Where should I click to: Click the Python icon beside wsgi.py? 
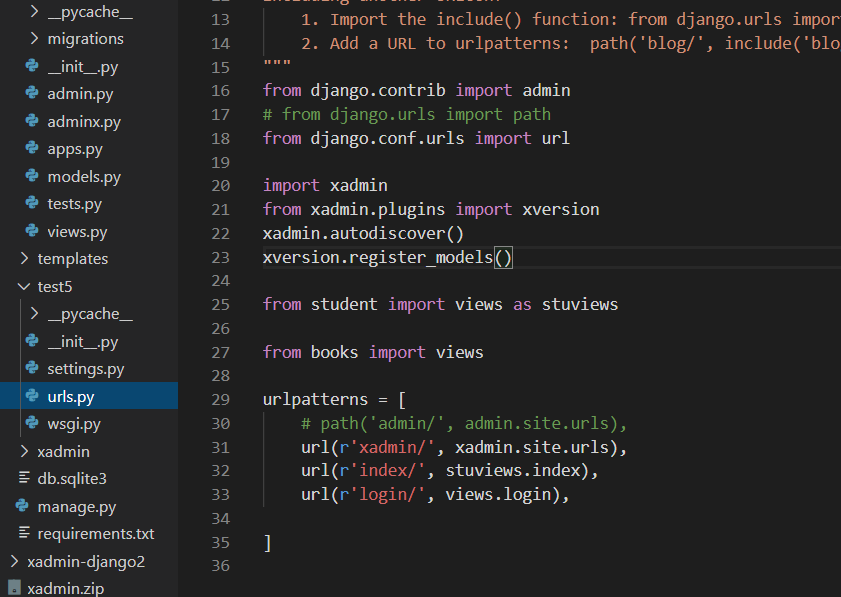click(x=32, y=424)
